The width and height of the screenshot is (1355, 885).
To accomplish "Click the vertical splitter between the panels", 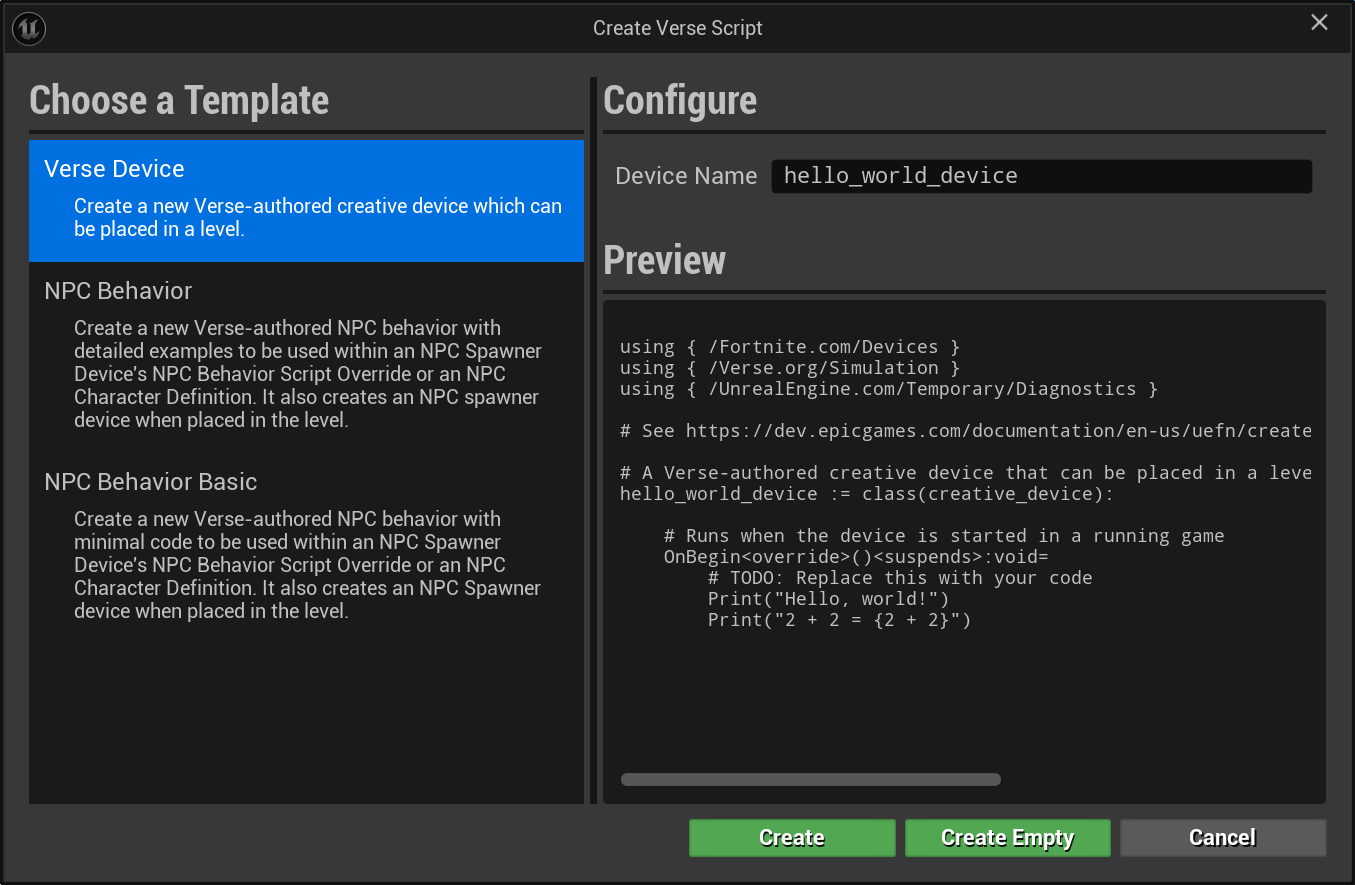I will pyautogui.click(x=593, y=440).
